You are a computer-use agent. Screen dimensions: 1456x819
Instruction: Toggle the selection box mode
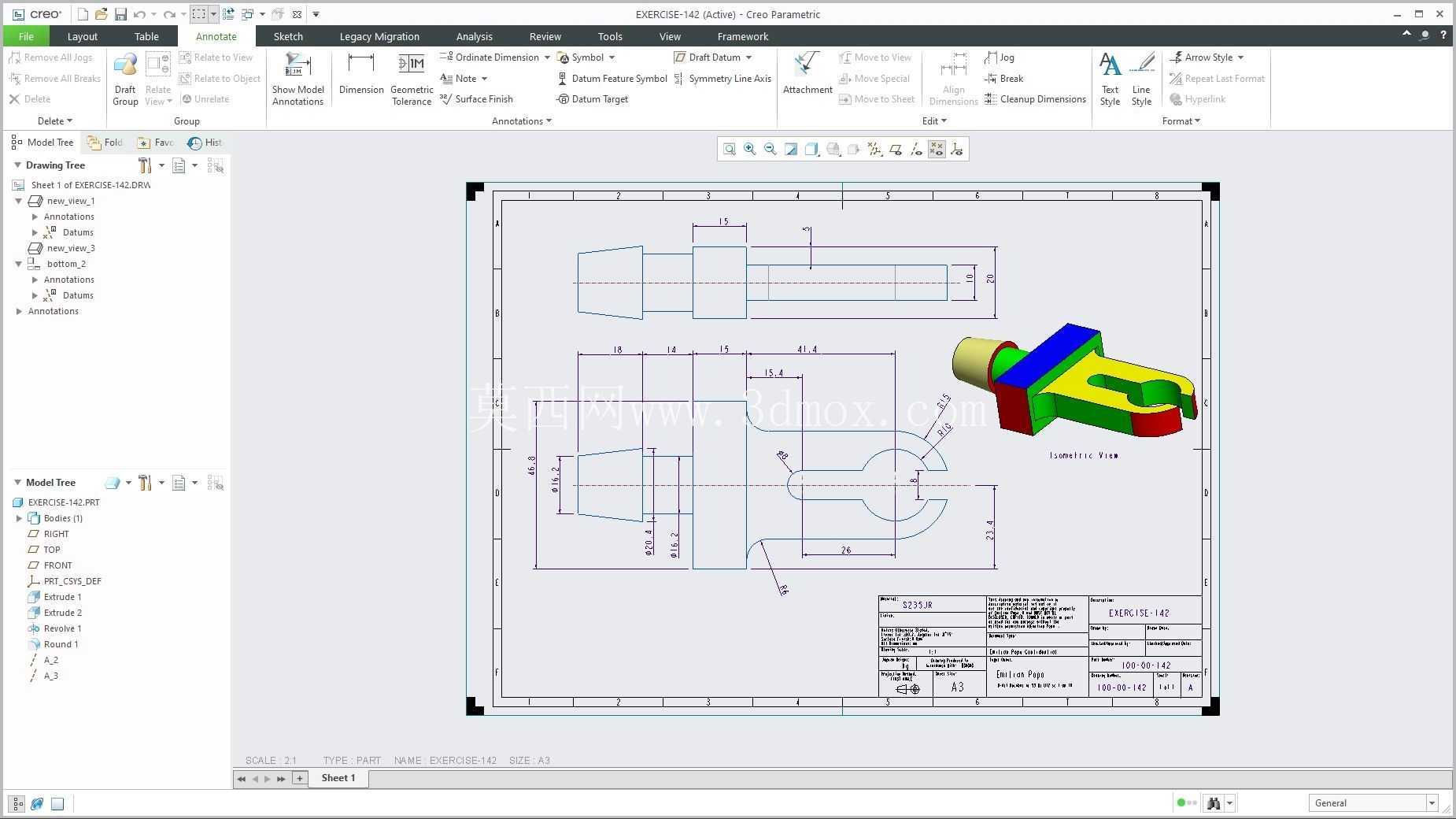198,14
